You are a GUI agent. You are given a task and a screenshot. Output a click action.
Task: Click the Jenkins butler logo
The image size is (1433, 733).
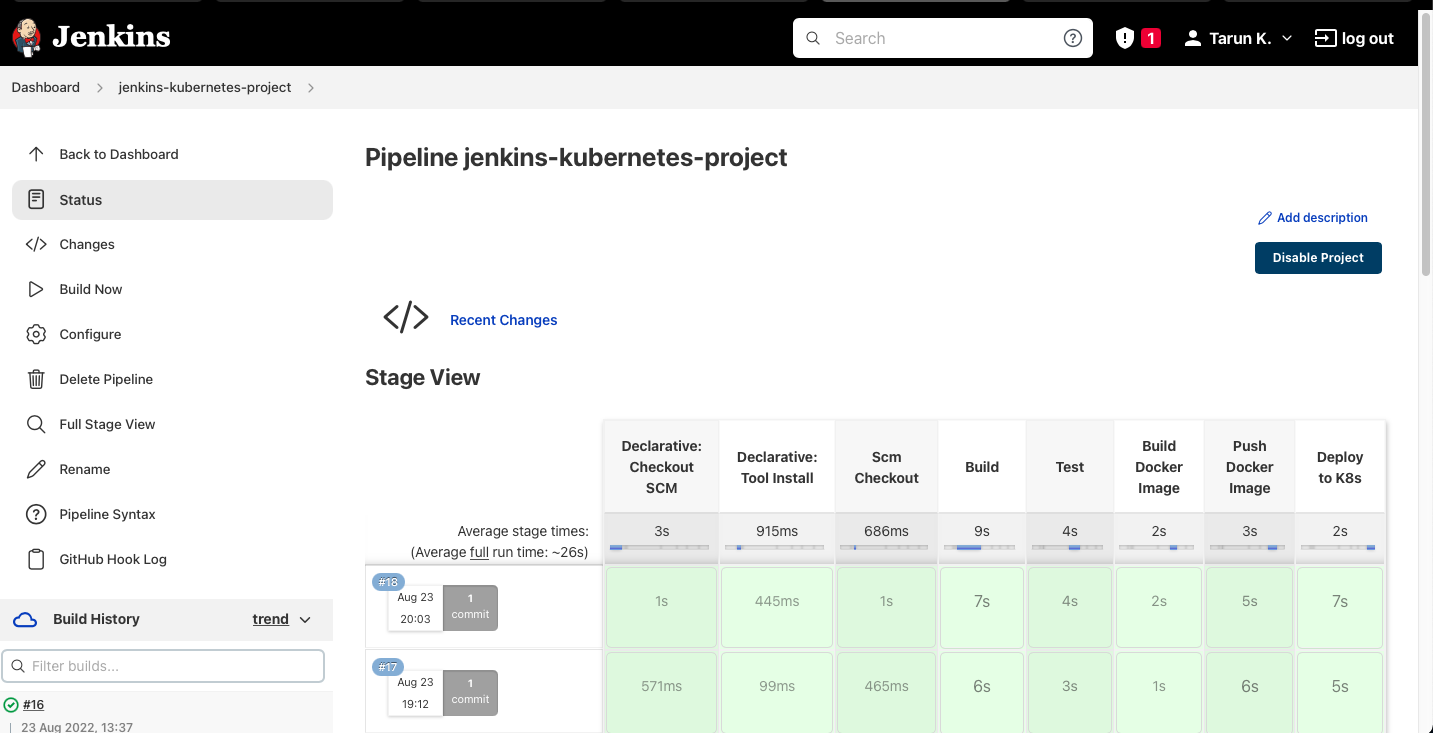pos(26,37)
